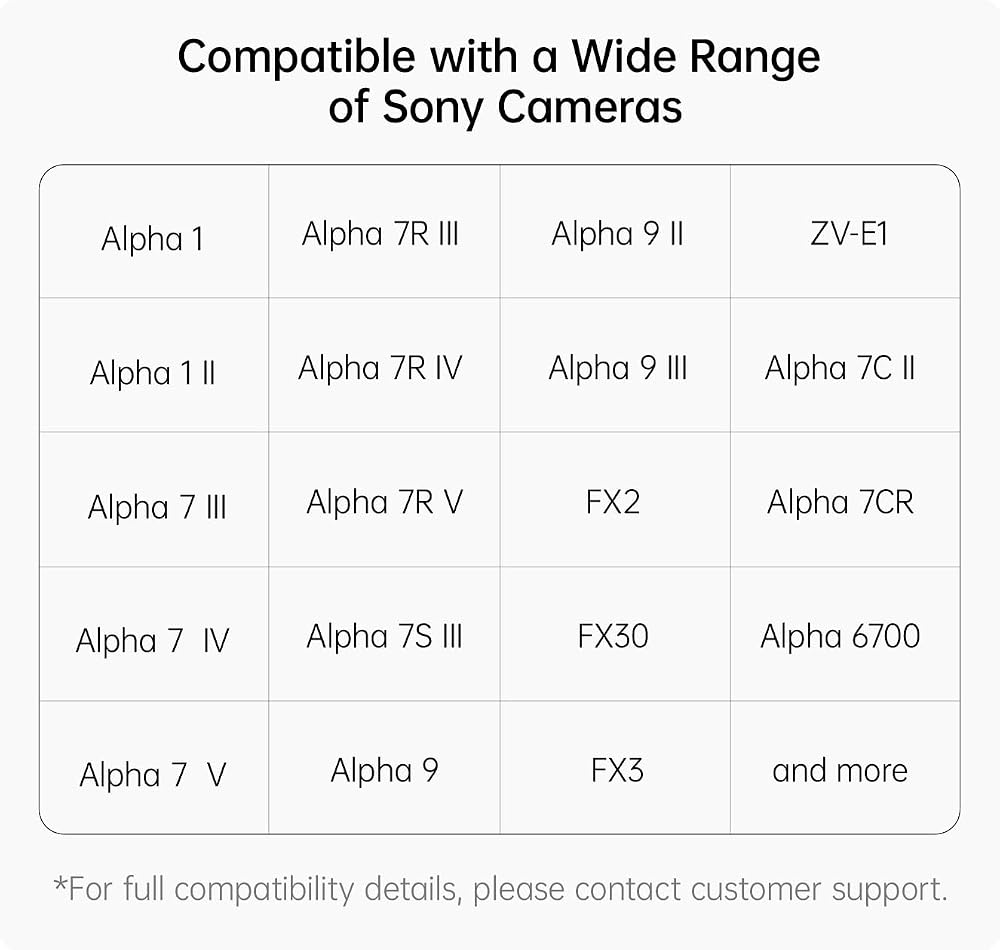Click the 'and more' cell
The width and height of the screenshot is (1000, 950).
[x=845, y=768]
